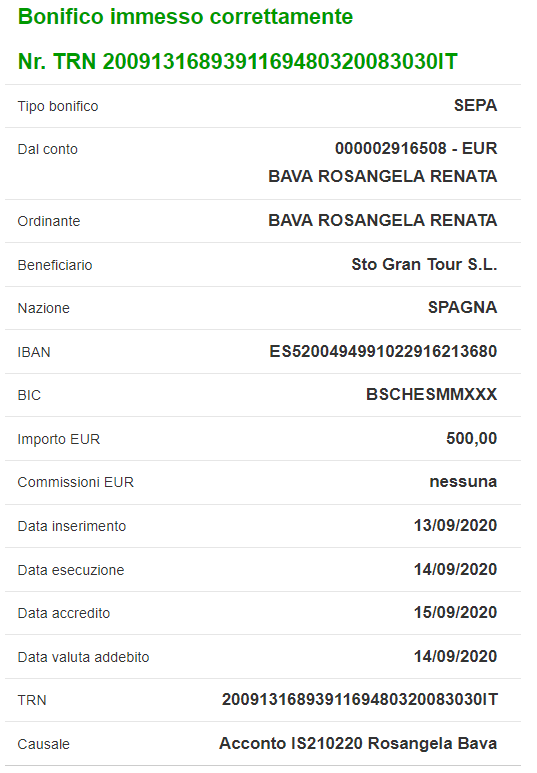Click the Ordinante name BAVA ROSANGELA RENATA
Image resolution: width=537 pixels, height=773 pixels.
point(383,220)
